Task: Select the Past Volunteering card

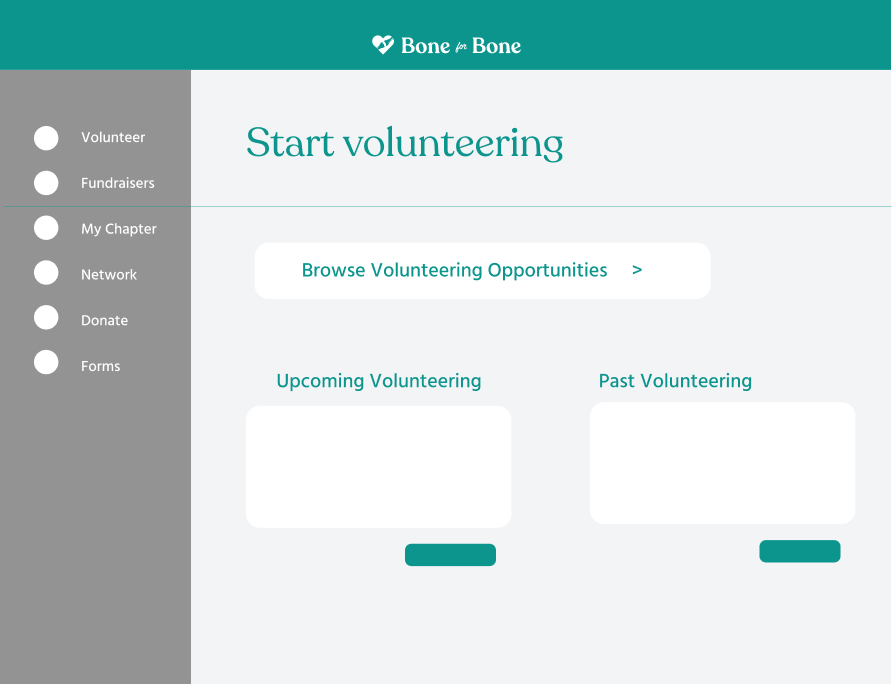Action: (x=722, y=463)
